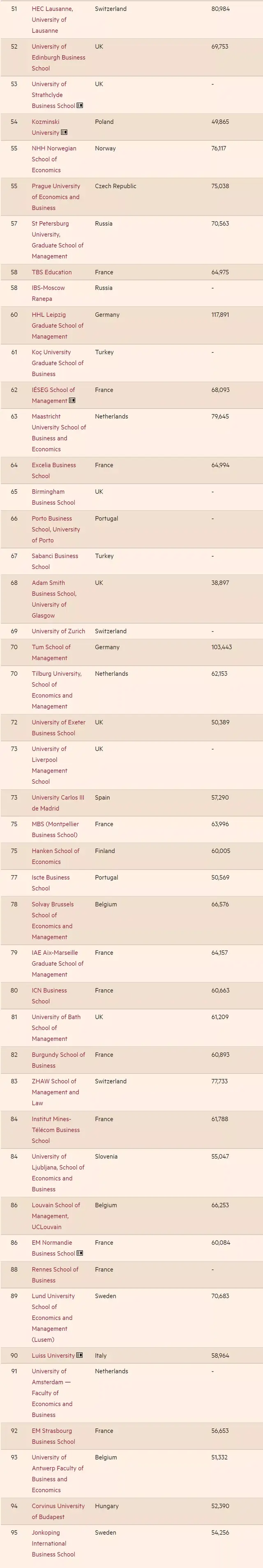Select NHH Norwegian School of Economics

(54, 160)
